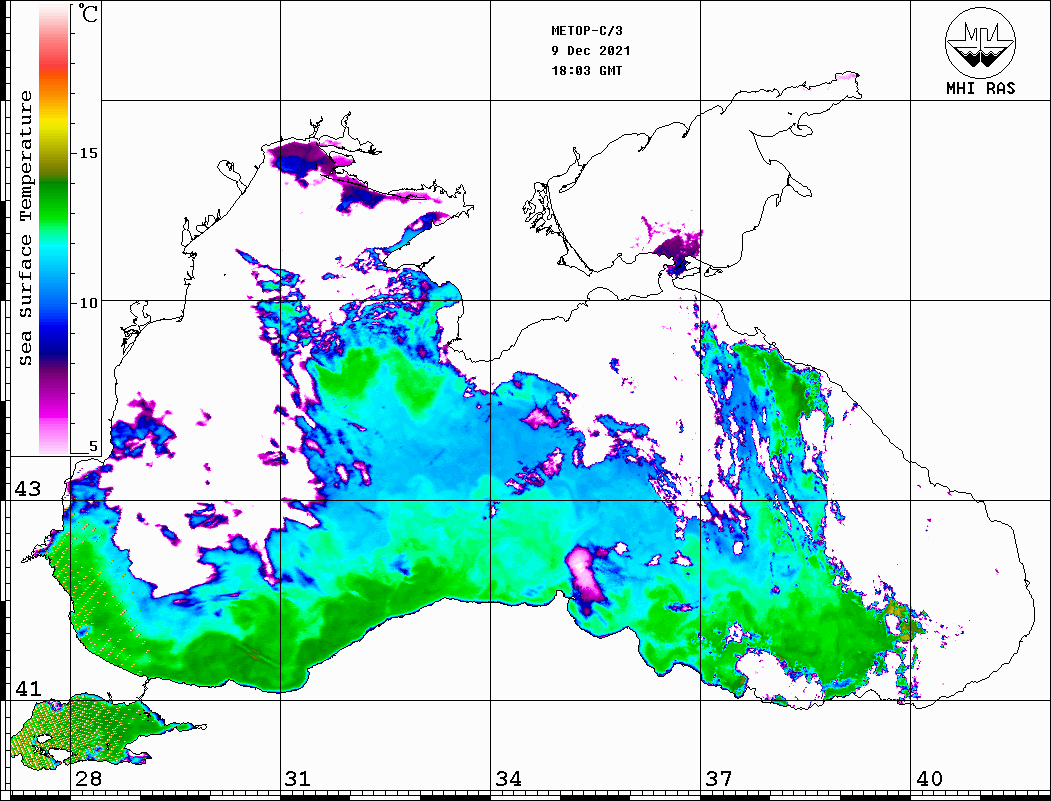Click the '10' colorbar tick value
1051x801 pixels.
(x=88, y=303)
